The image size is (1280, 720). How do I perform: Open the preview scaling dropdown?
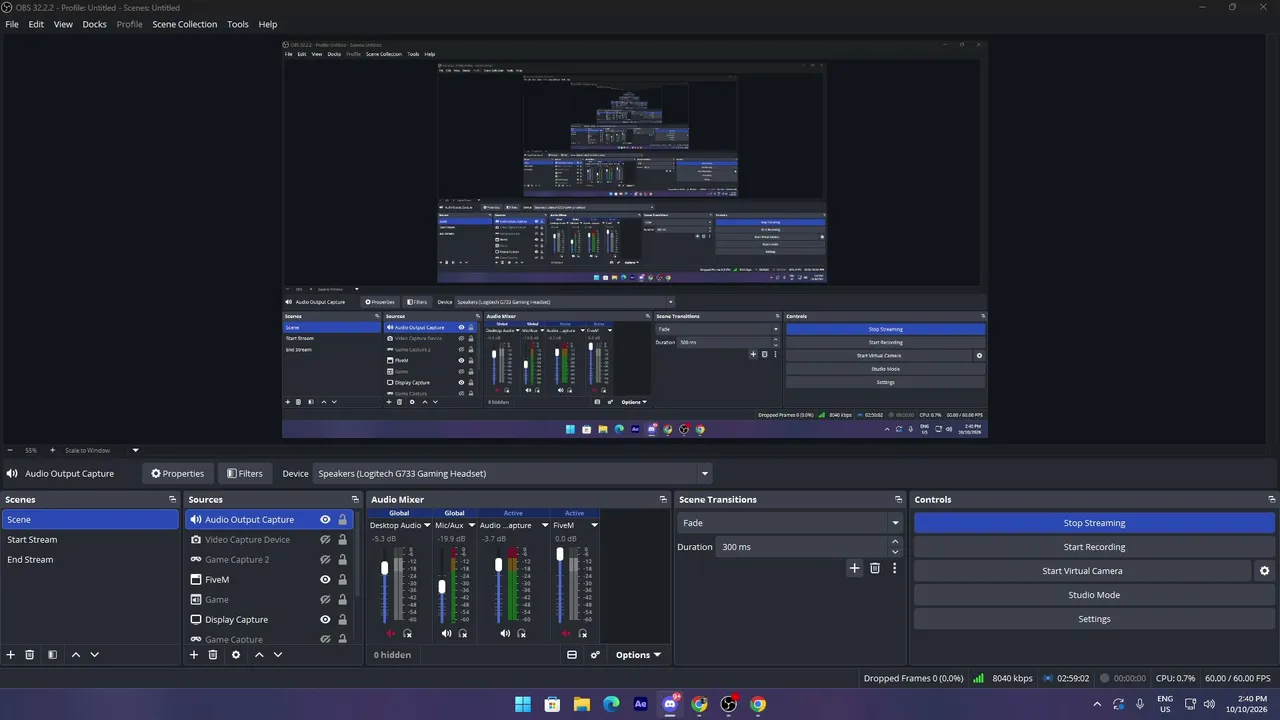135,450
